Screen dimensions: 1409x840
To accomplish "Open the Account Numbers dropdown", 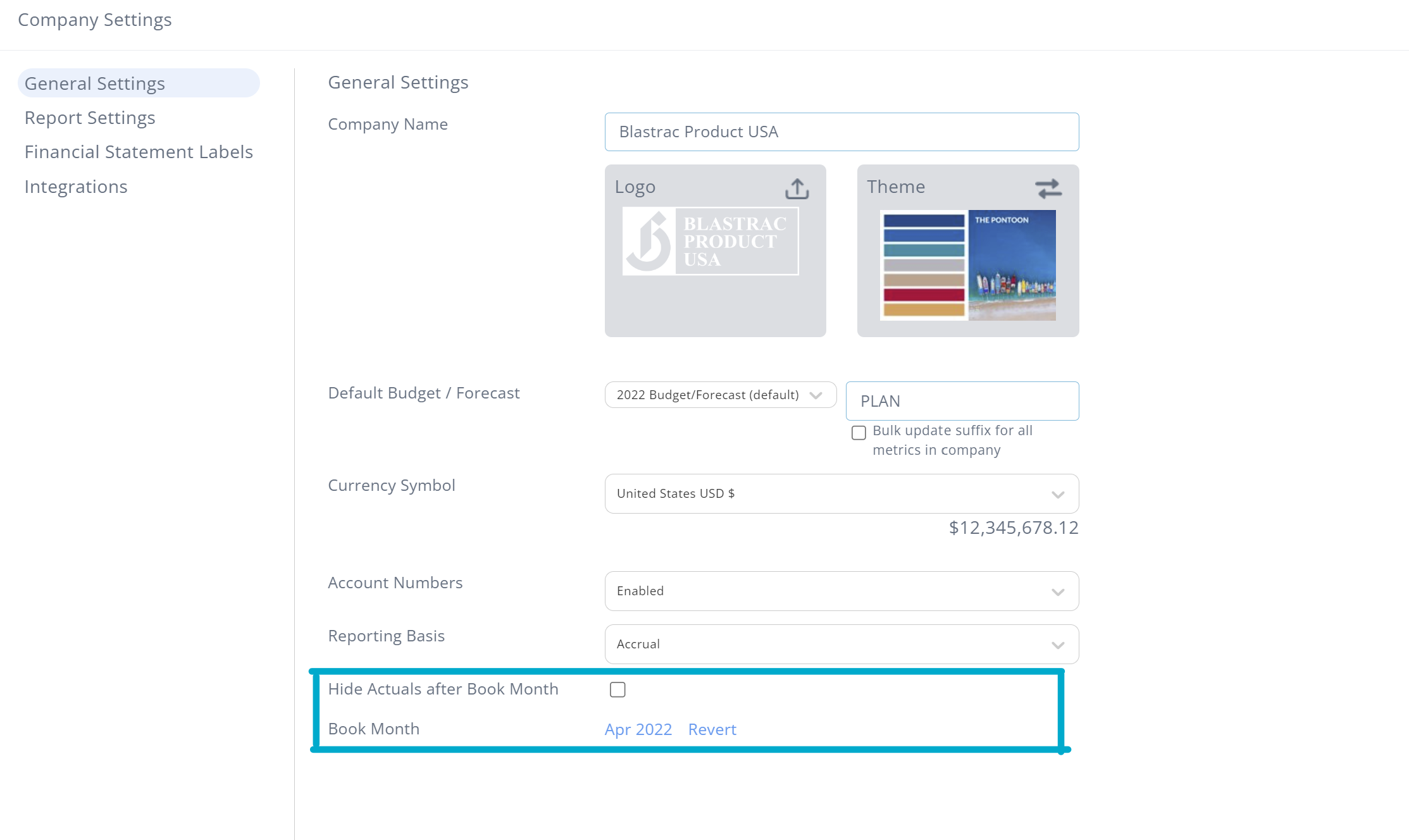I will pyautogui.click(x=841, y=591).
